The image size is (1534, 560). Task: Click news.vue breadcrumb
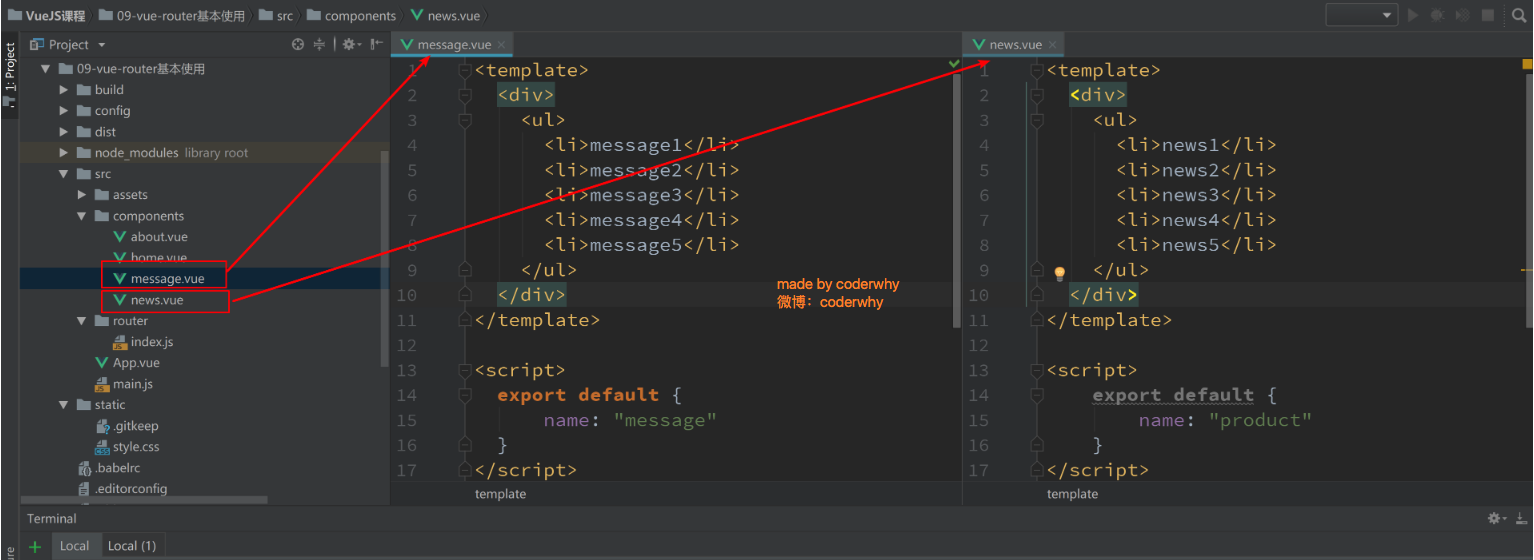click(445, 15)
